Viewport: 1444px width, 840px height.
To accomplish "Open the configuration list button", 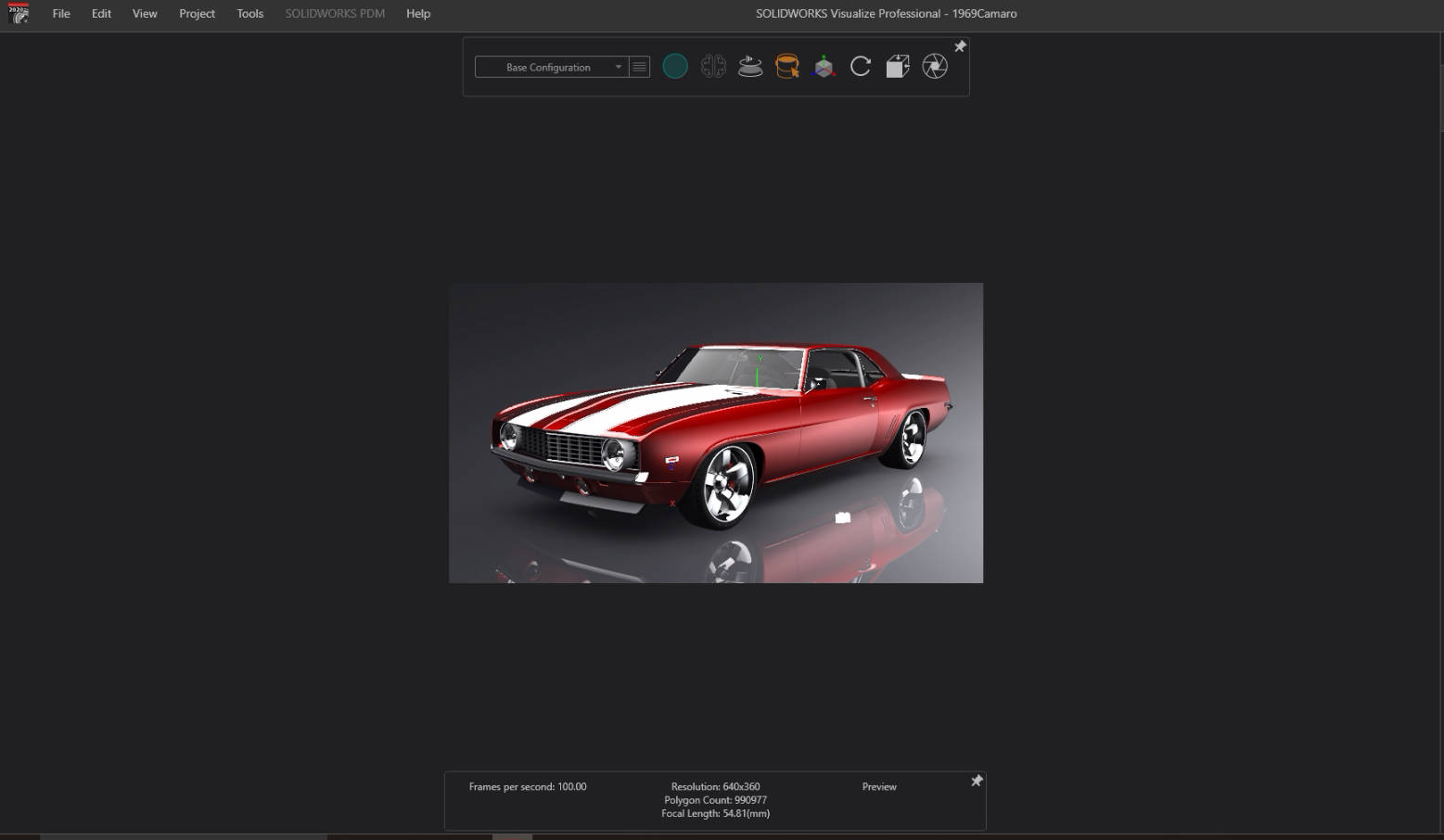I will pyautogui.click(x=639, y=67).
